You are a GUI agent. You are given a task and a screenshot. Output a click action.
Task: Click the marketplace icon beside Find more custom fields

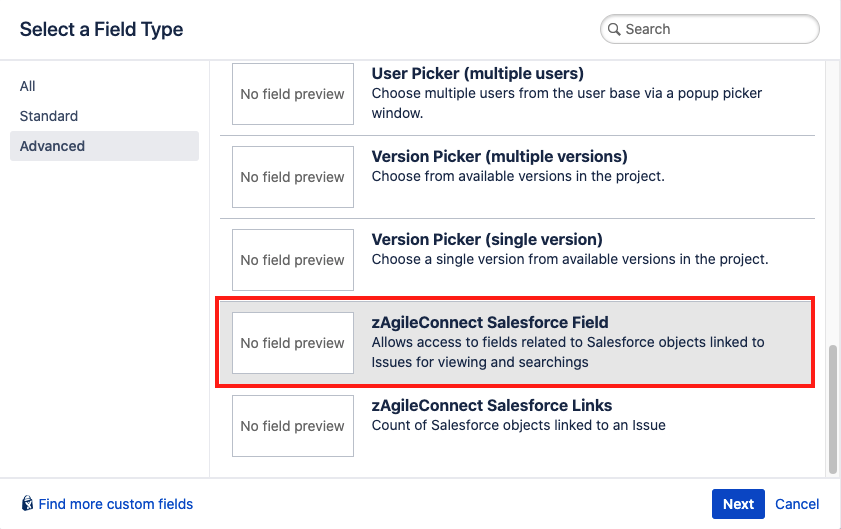tap(27, 504)
